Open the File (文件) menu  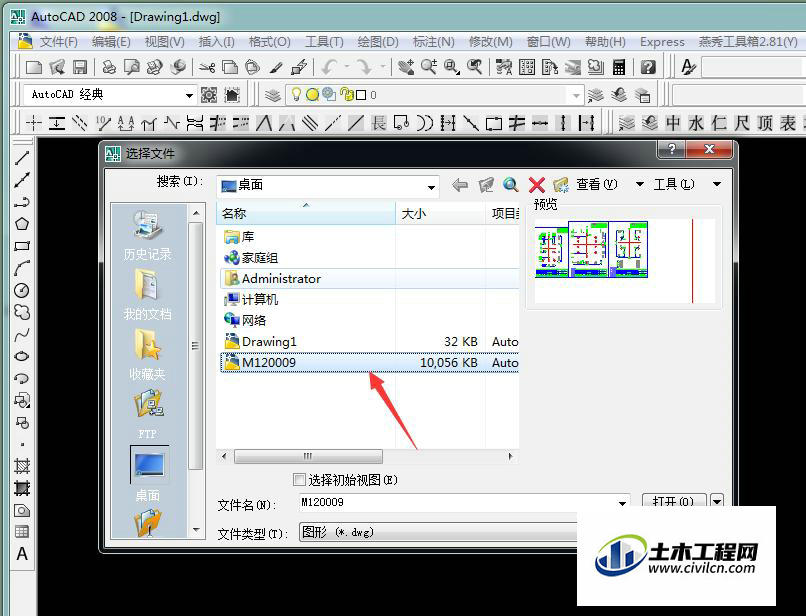point(58,42)
